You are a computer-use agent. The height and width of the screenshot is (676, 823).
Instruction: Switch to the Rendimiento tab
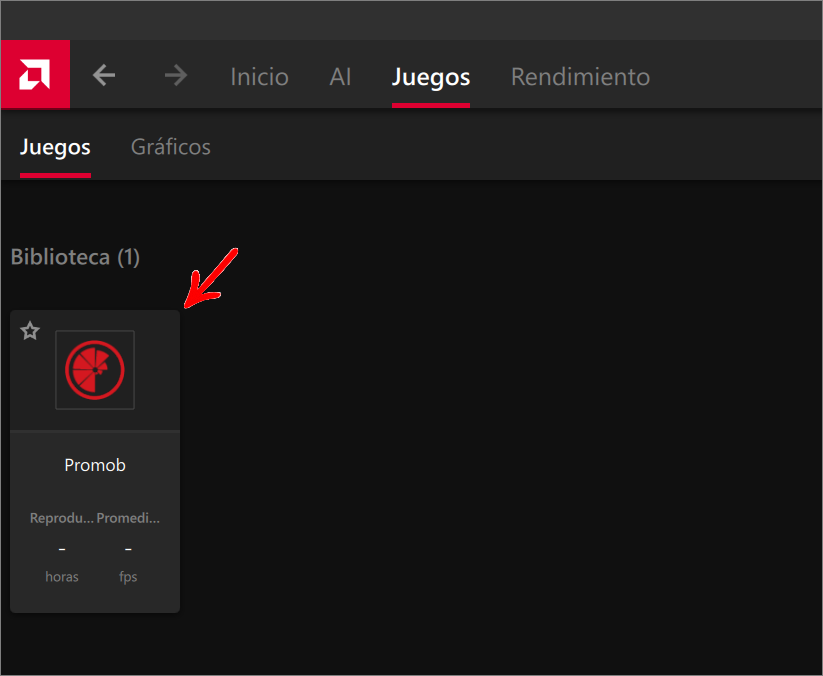pyautogui.click(x=581, y=77)
